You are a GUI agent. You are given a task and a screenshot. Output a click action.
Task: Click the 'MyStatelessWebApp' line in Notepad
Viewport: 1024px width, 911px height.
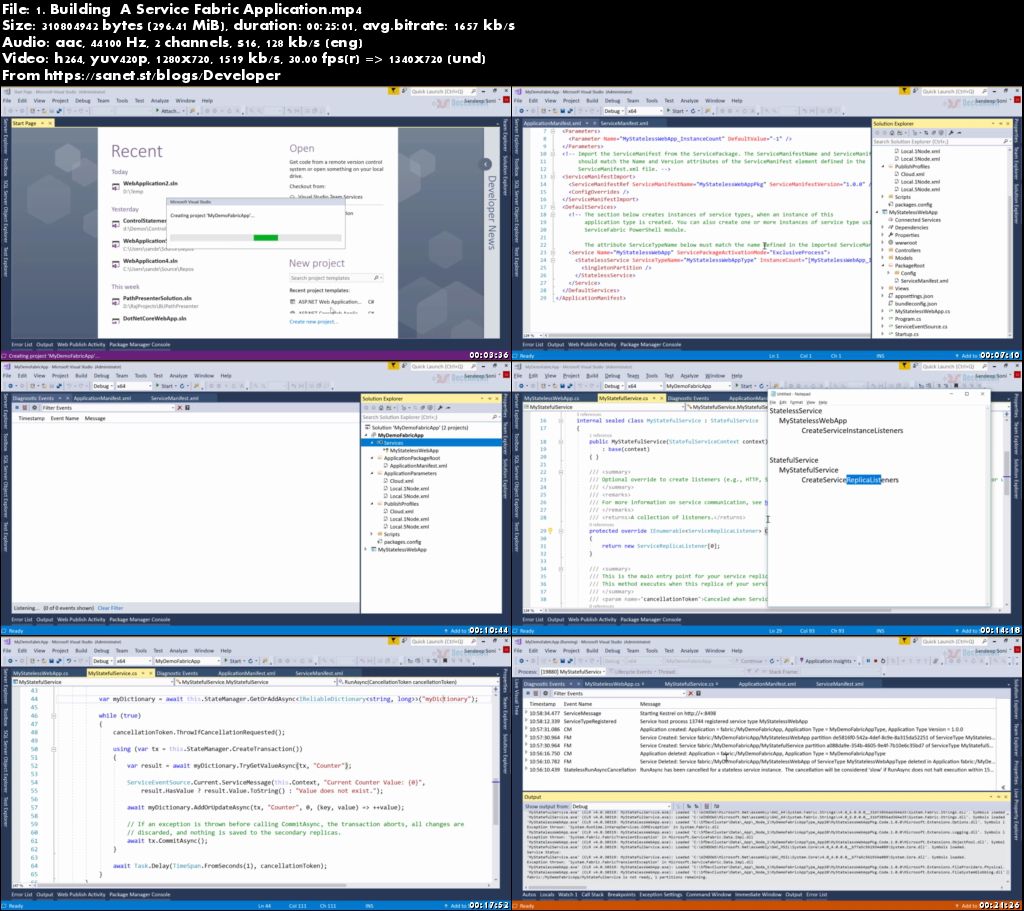click(812, 421)
